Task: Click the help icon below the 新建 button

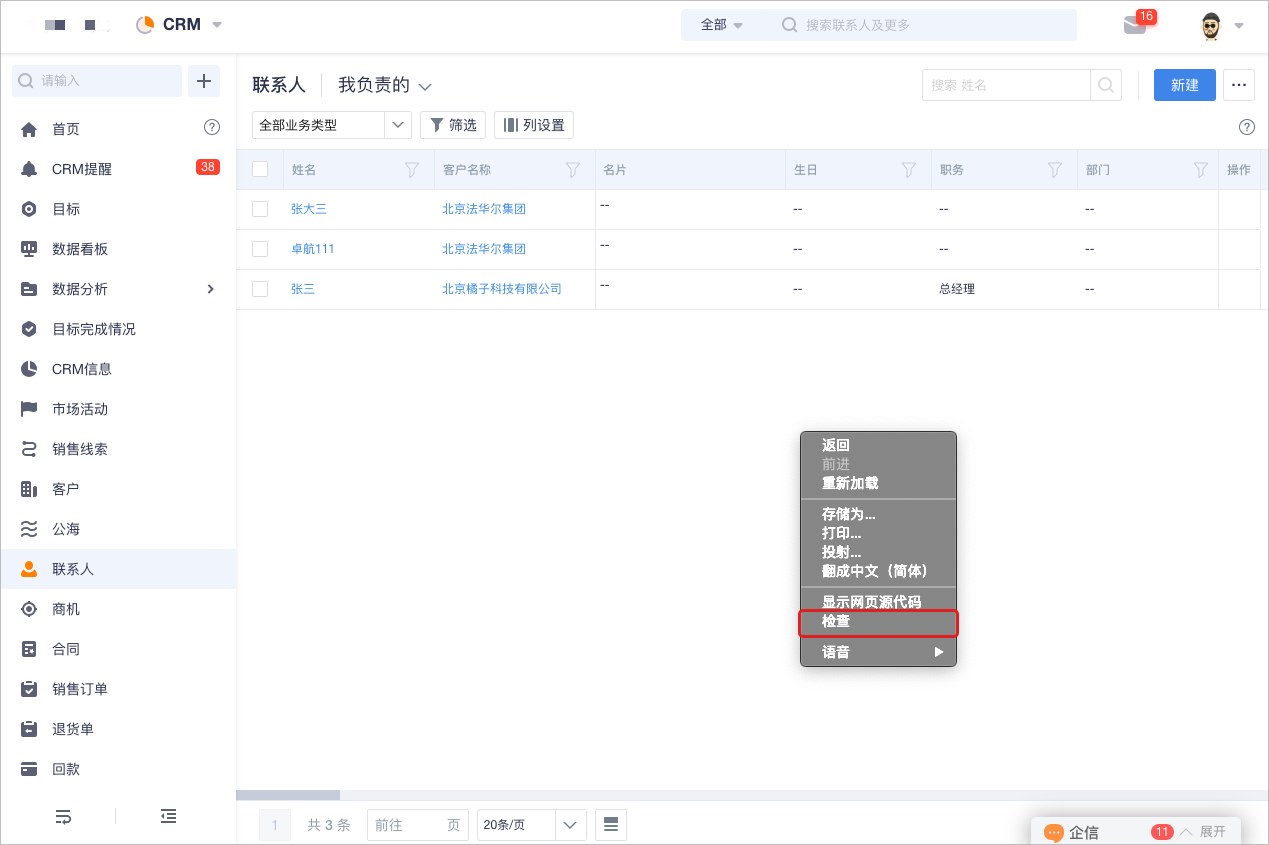Action: [x=1247, y=127]
